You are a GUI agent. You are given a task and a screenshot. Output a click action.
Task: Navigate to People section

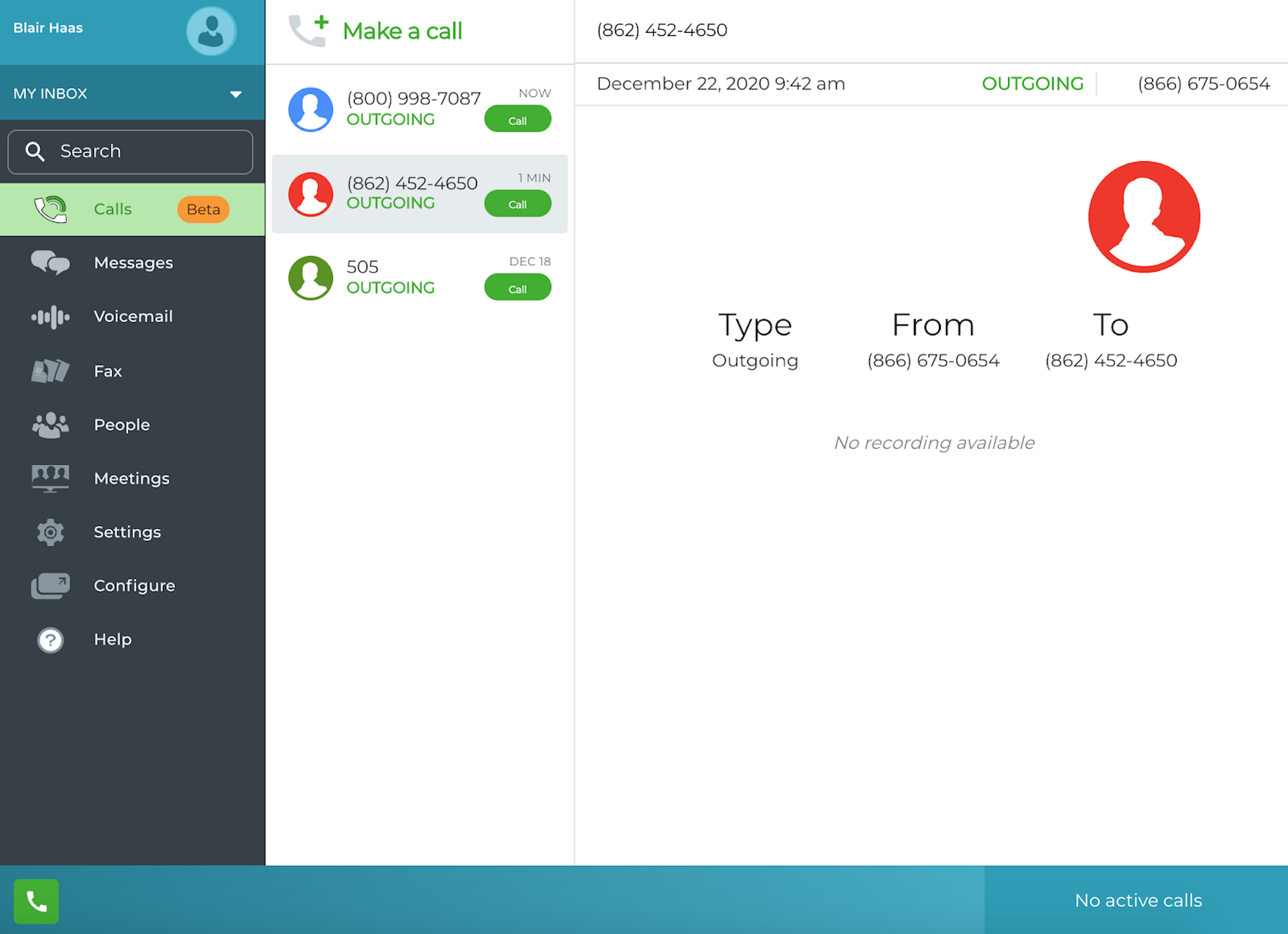coord(121,424)
